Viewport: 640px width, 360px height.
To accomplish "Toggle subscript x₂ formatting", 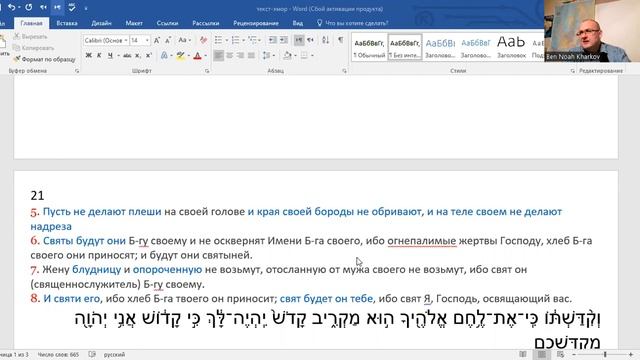I will click(x=138, y=55).
